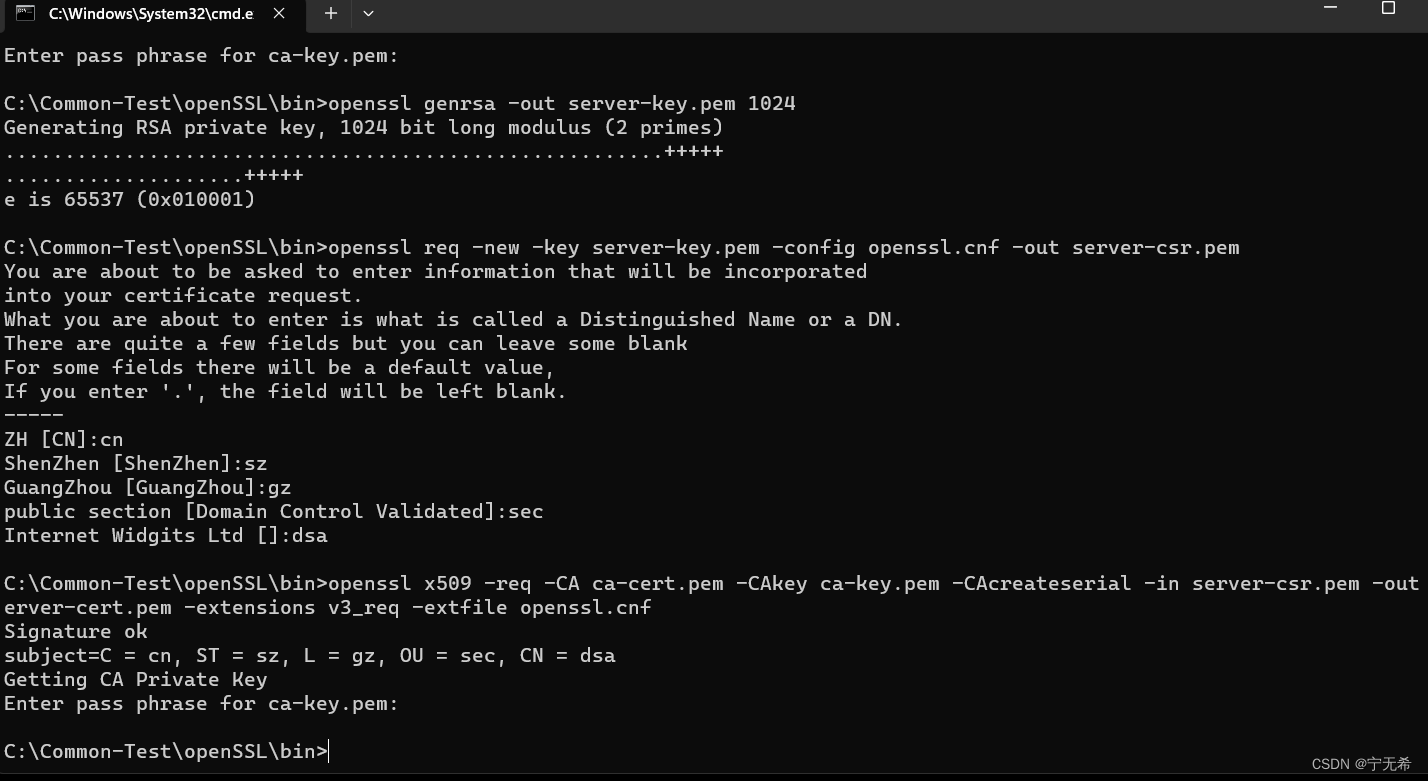Click the 'Signature ok' output line

click(x=76, y=632)
